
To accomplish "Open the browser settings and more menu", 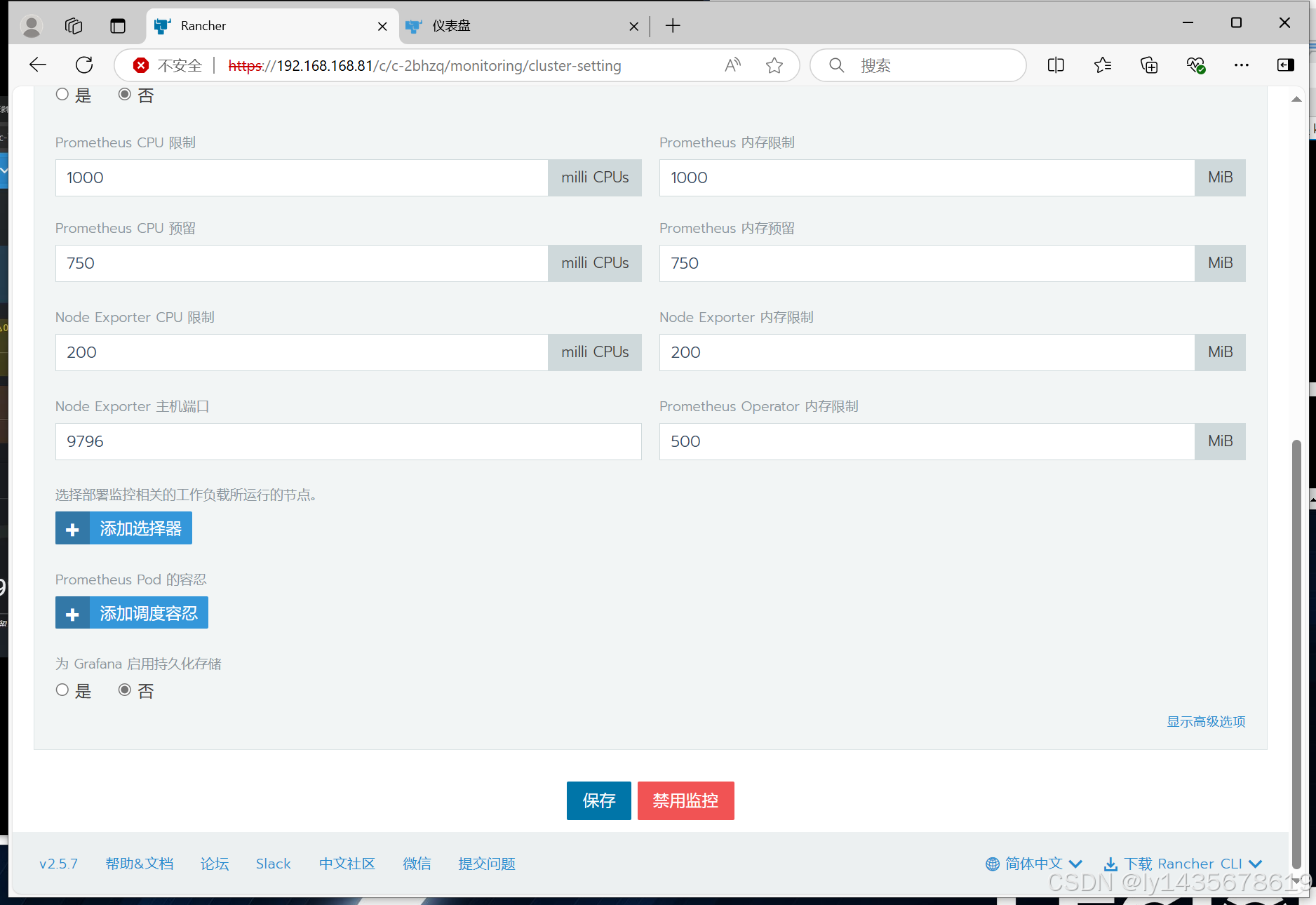I will [x=1242, y=65].
